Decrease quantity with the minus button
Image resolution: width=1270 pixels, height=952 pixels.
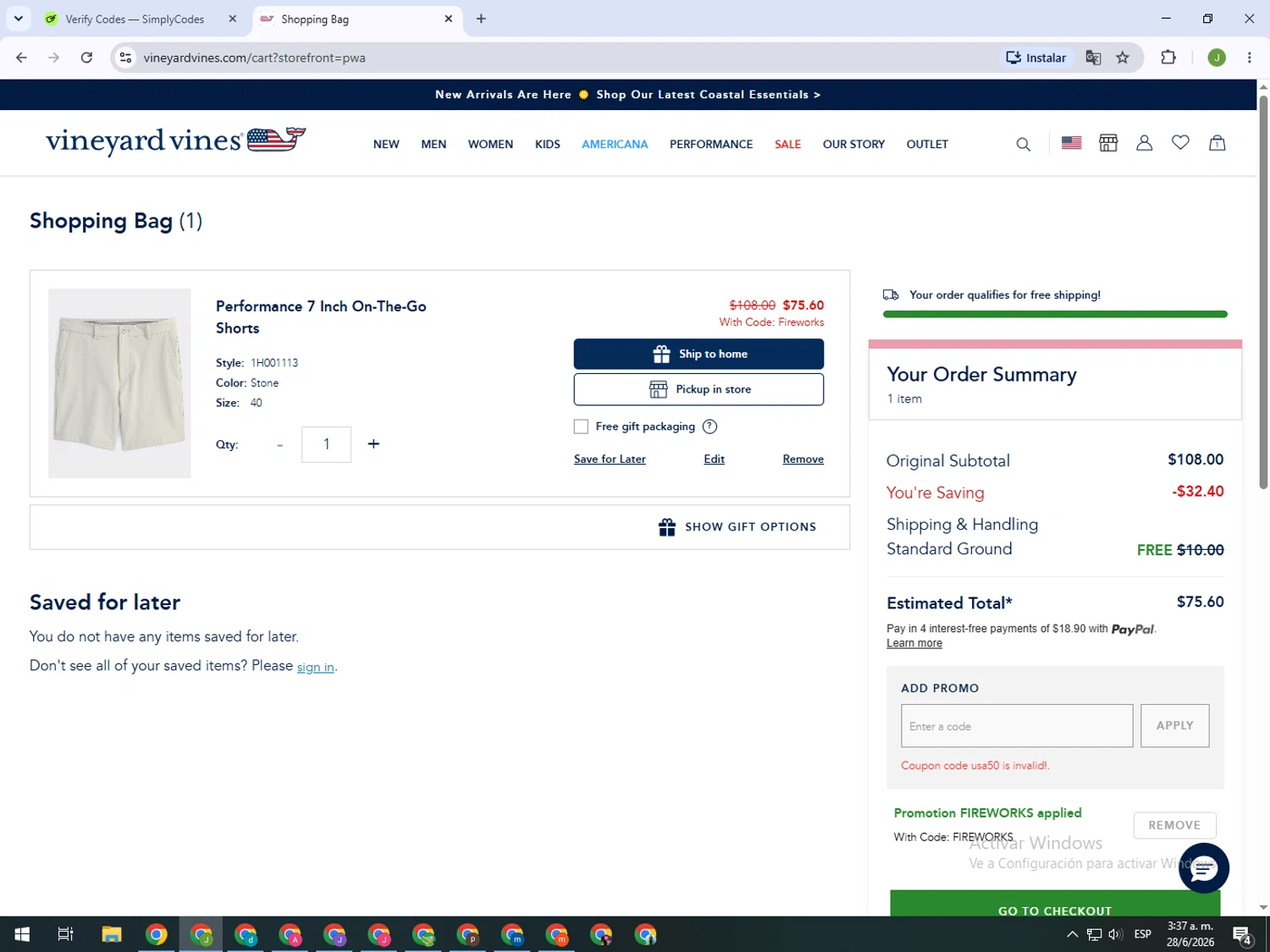tap(280, 444)
